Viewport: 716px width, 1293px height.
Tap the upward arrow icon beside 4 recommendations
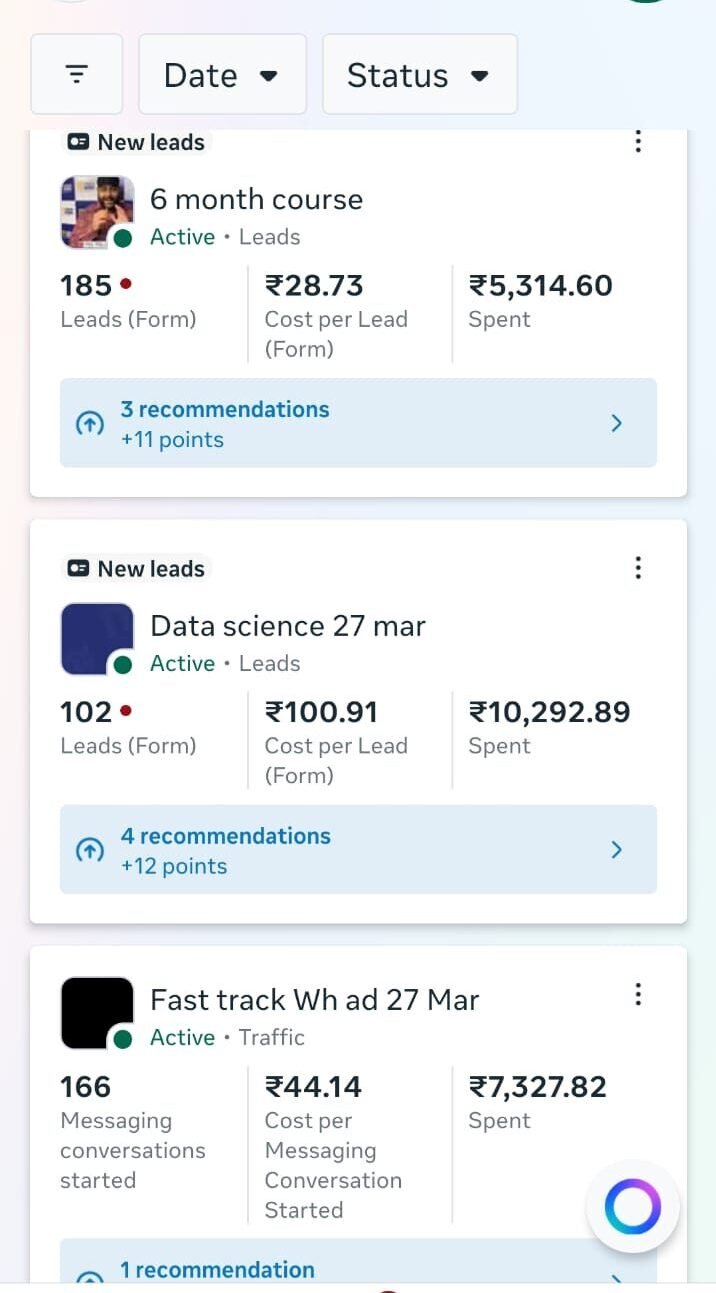click(90, 851)
